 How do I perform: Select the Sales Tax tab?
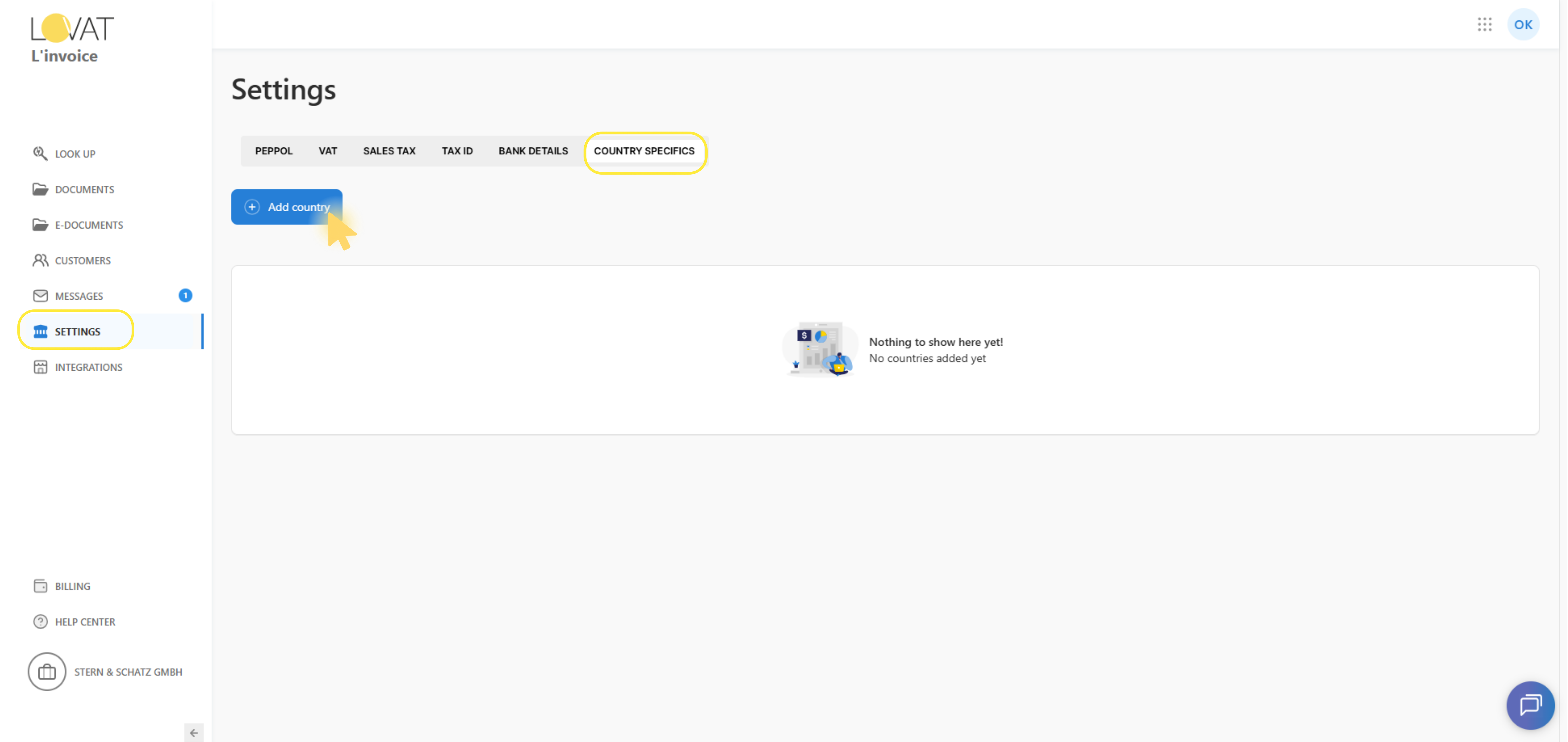[x=389, y=150]
